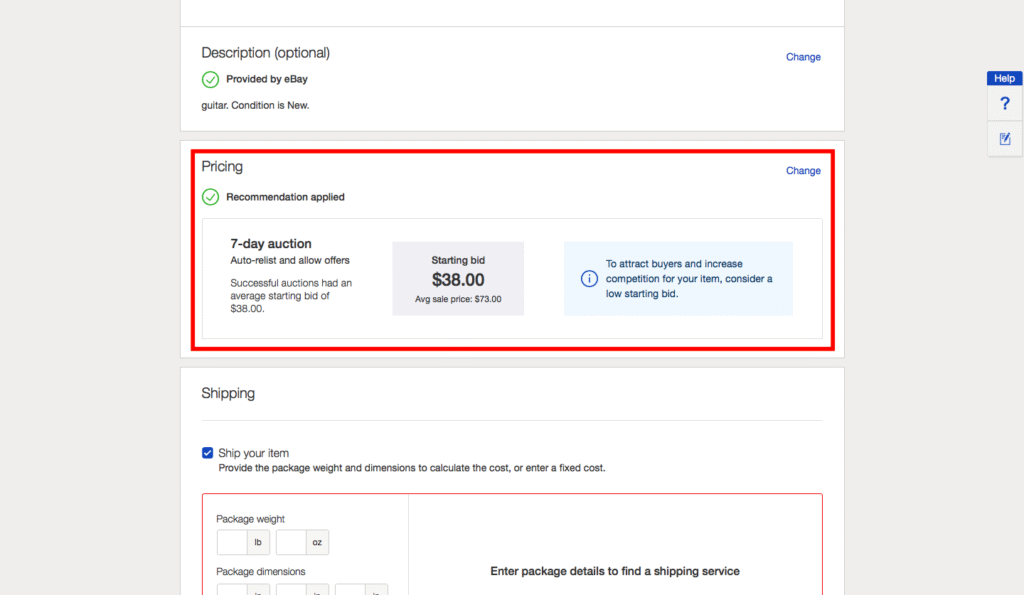Click the Help question mark icon

pyautogui.click(x=1005, y=104)
